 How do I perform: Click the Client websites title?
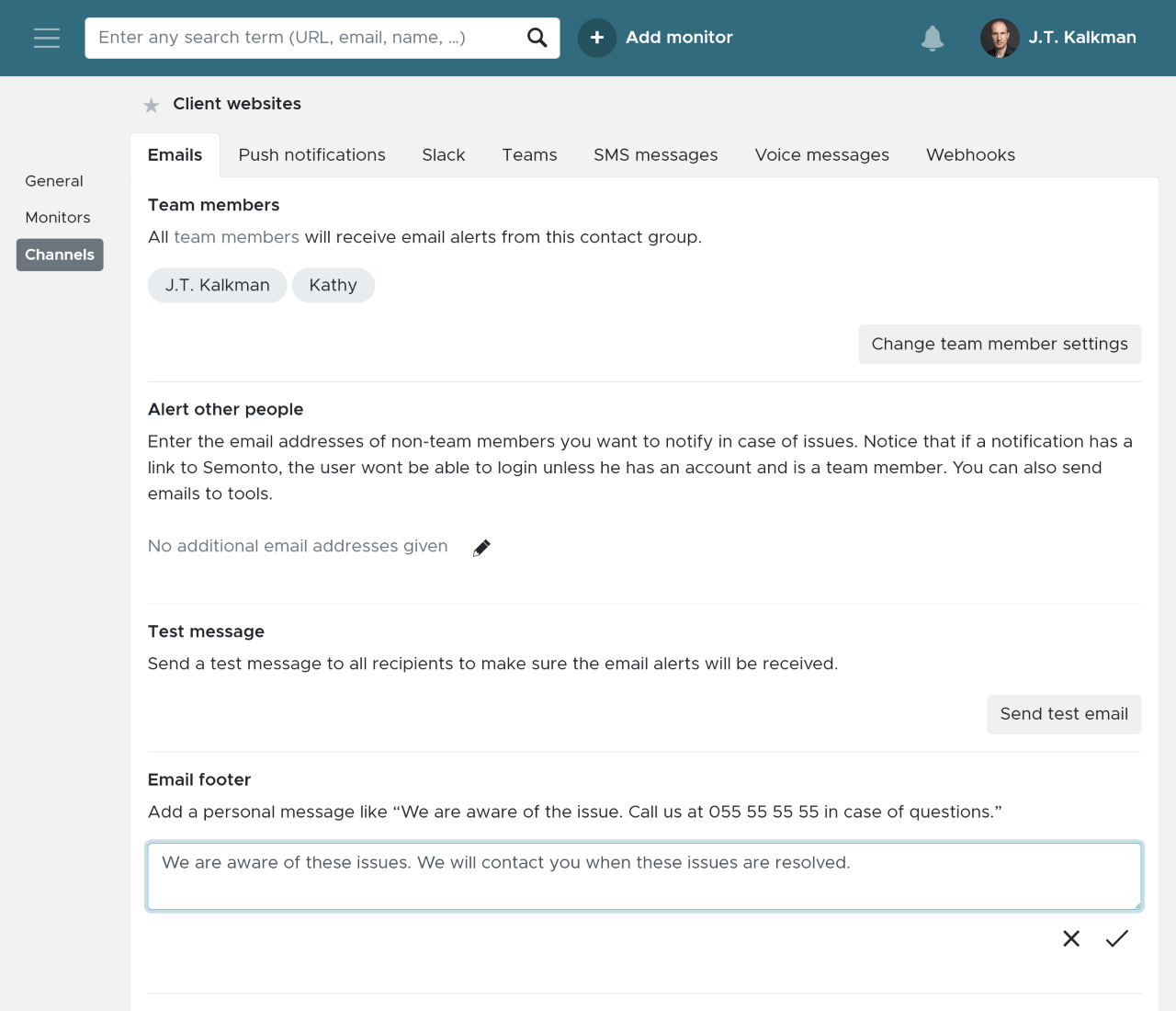click(237, 104)
